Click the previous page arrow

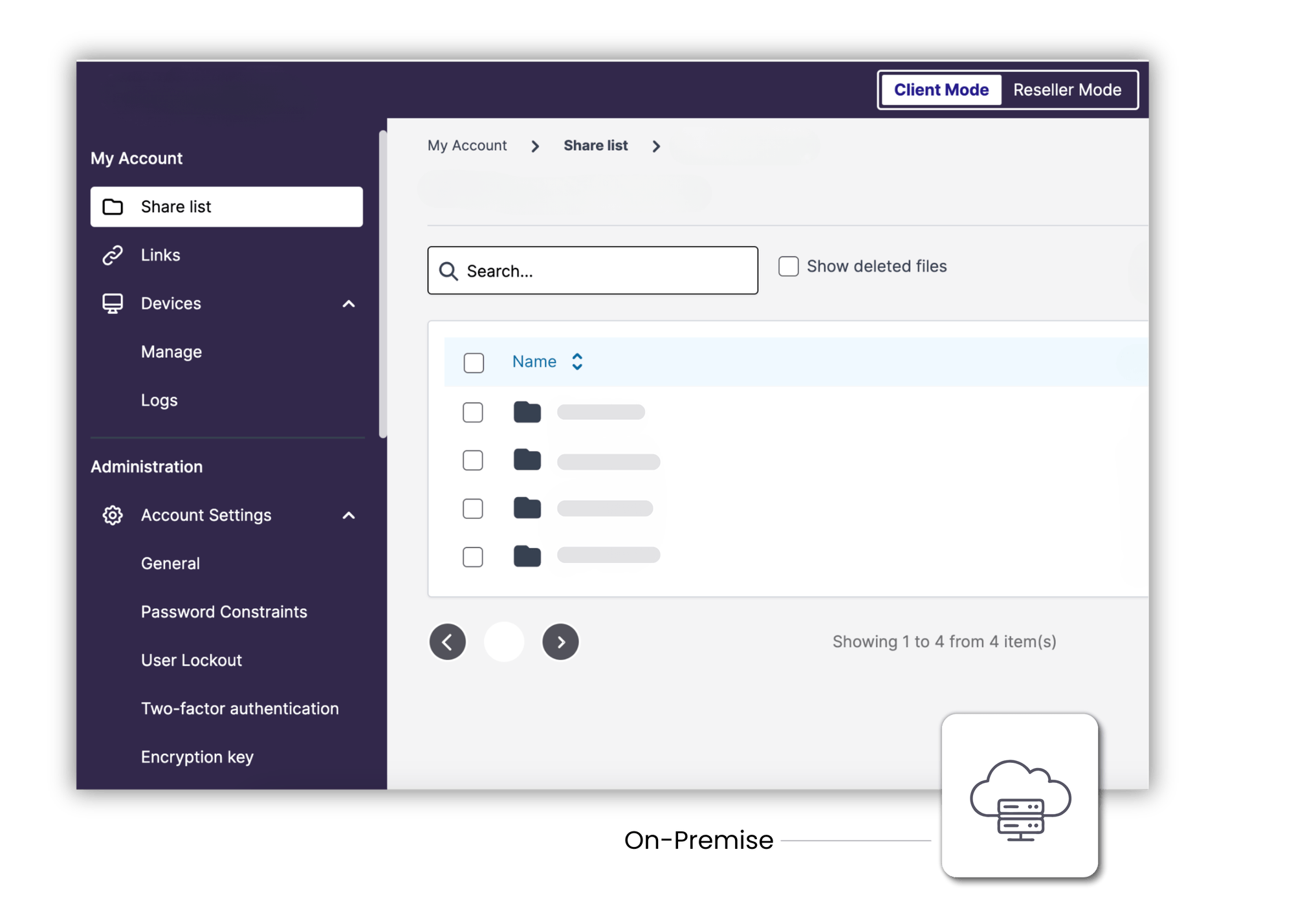[x=448, y=641]
